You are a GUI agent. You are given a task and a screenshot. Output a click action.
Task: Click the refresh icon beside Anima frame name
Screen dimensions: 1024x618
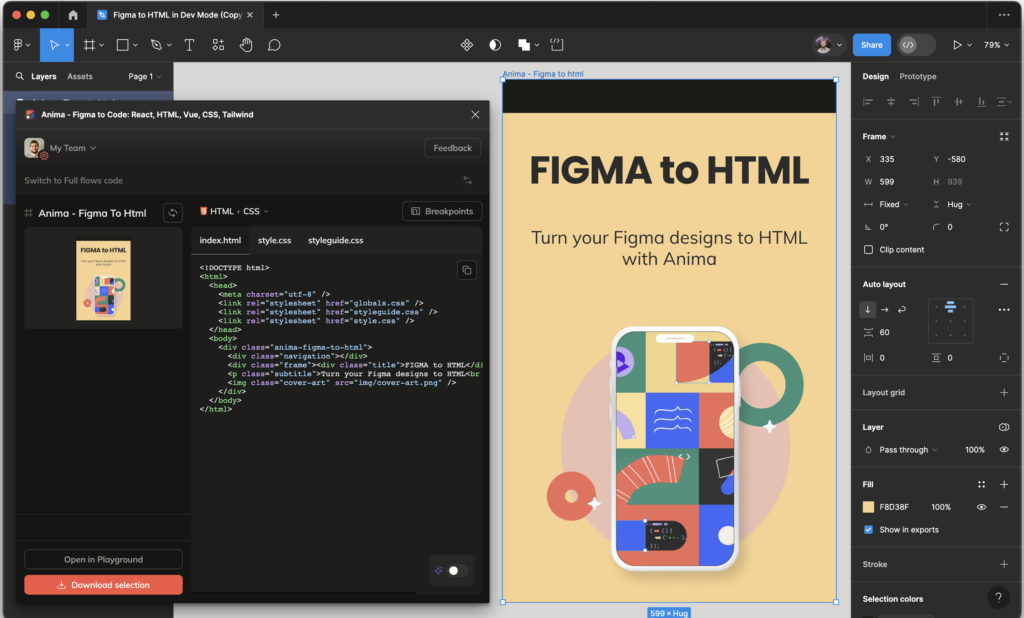coord(173,213)
